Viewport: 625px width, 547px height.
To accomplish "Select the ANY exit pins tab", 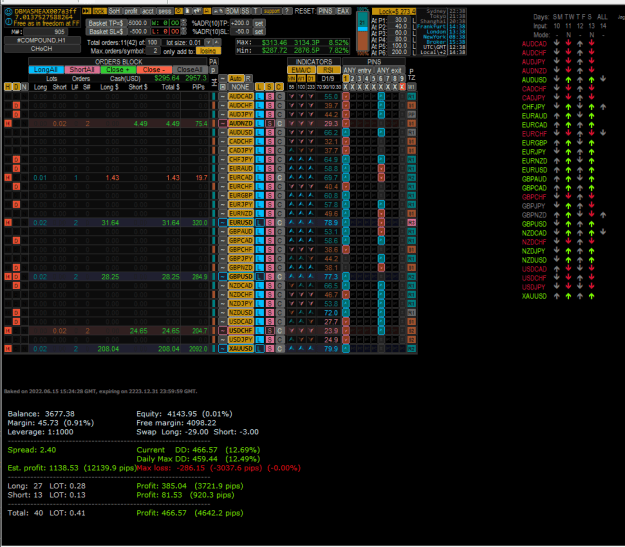I will 389,70.
